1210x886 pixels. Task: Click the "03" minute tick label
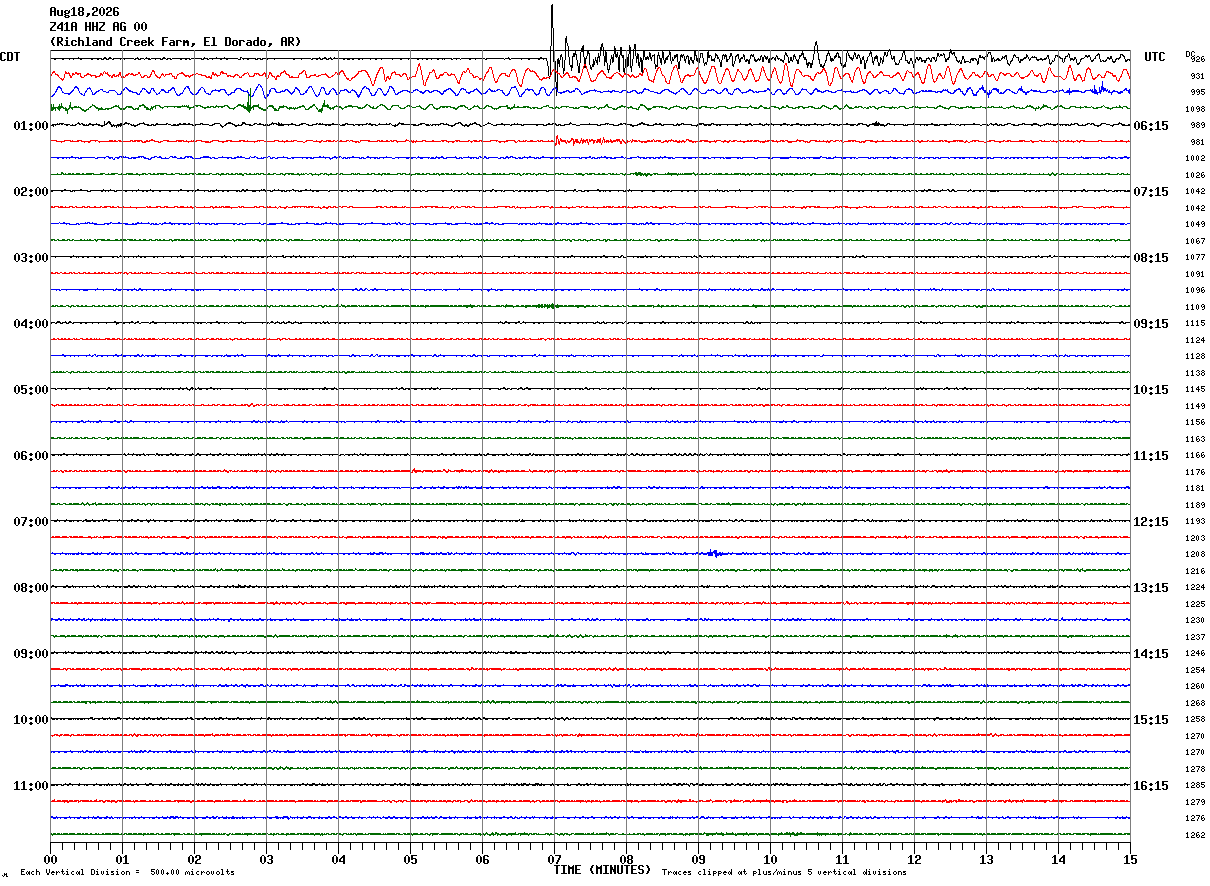(x=266, y=859)
